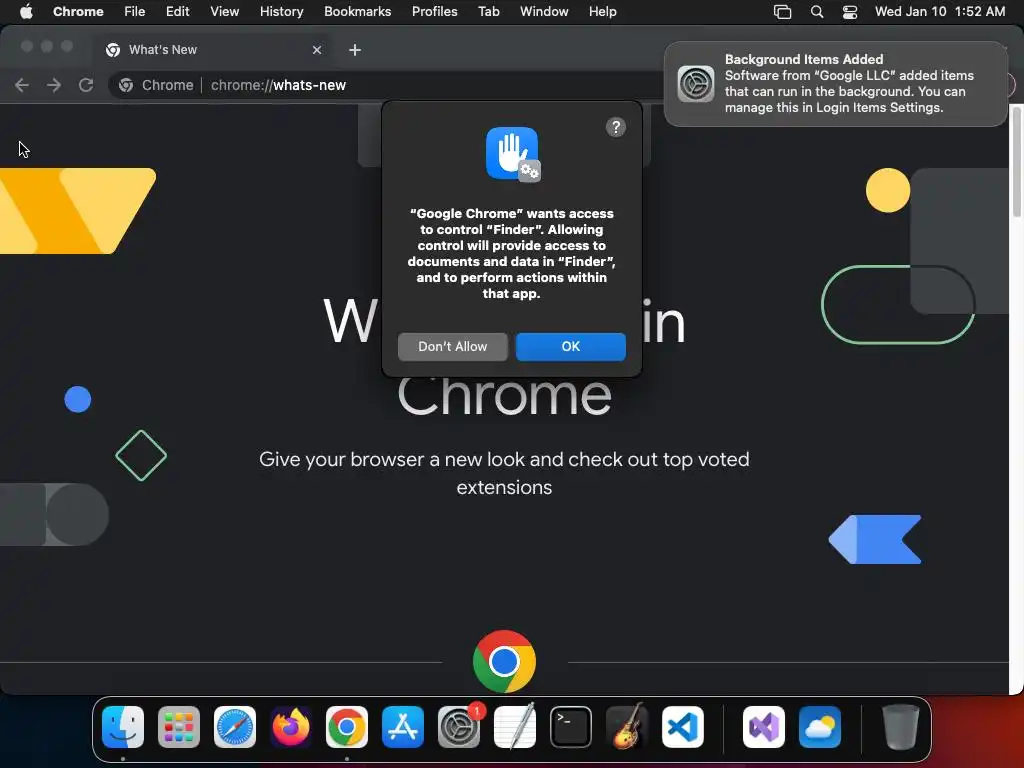
Task: Click the screen mirroring menu bar icon
Action: pos(782,12)
